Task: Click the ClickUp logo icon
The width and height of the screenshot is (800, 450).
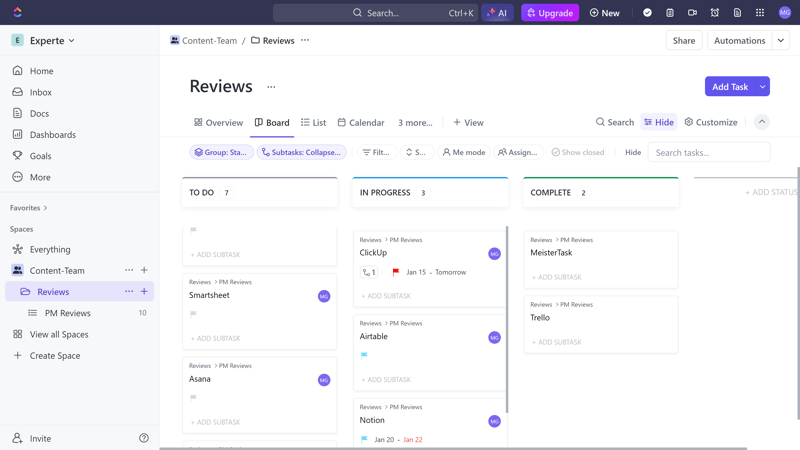Action: click(x=17, y=12)
